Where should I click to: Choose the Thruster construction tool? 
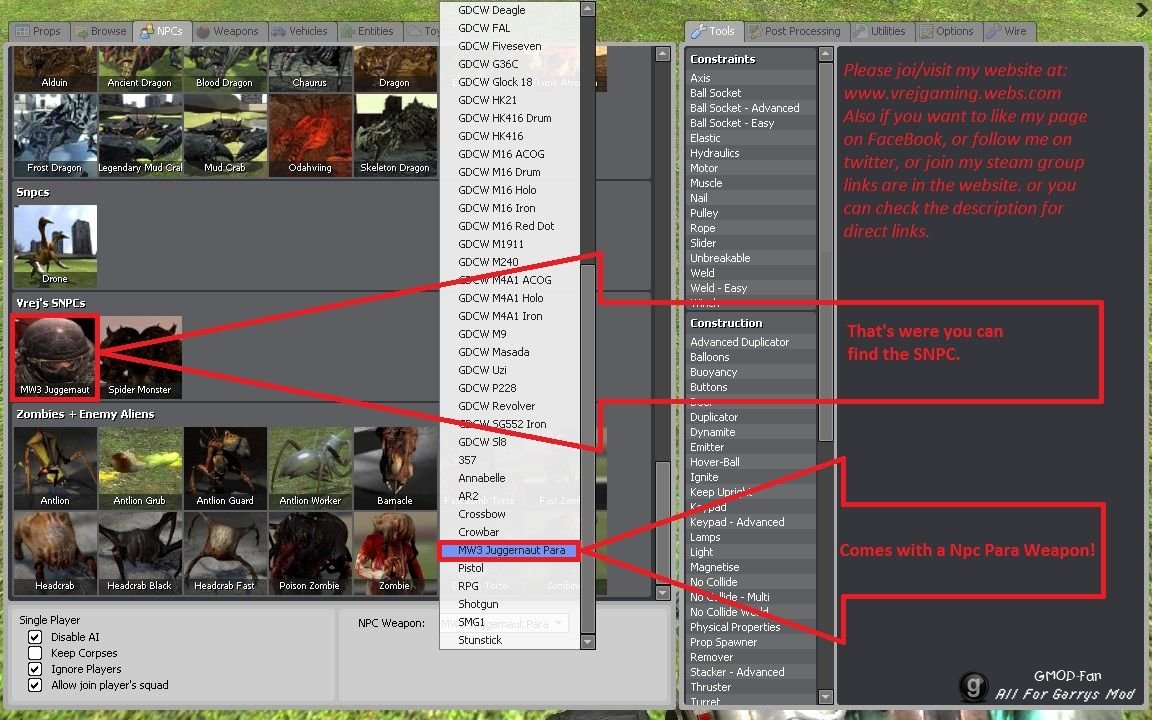coord(752,688)
